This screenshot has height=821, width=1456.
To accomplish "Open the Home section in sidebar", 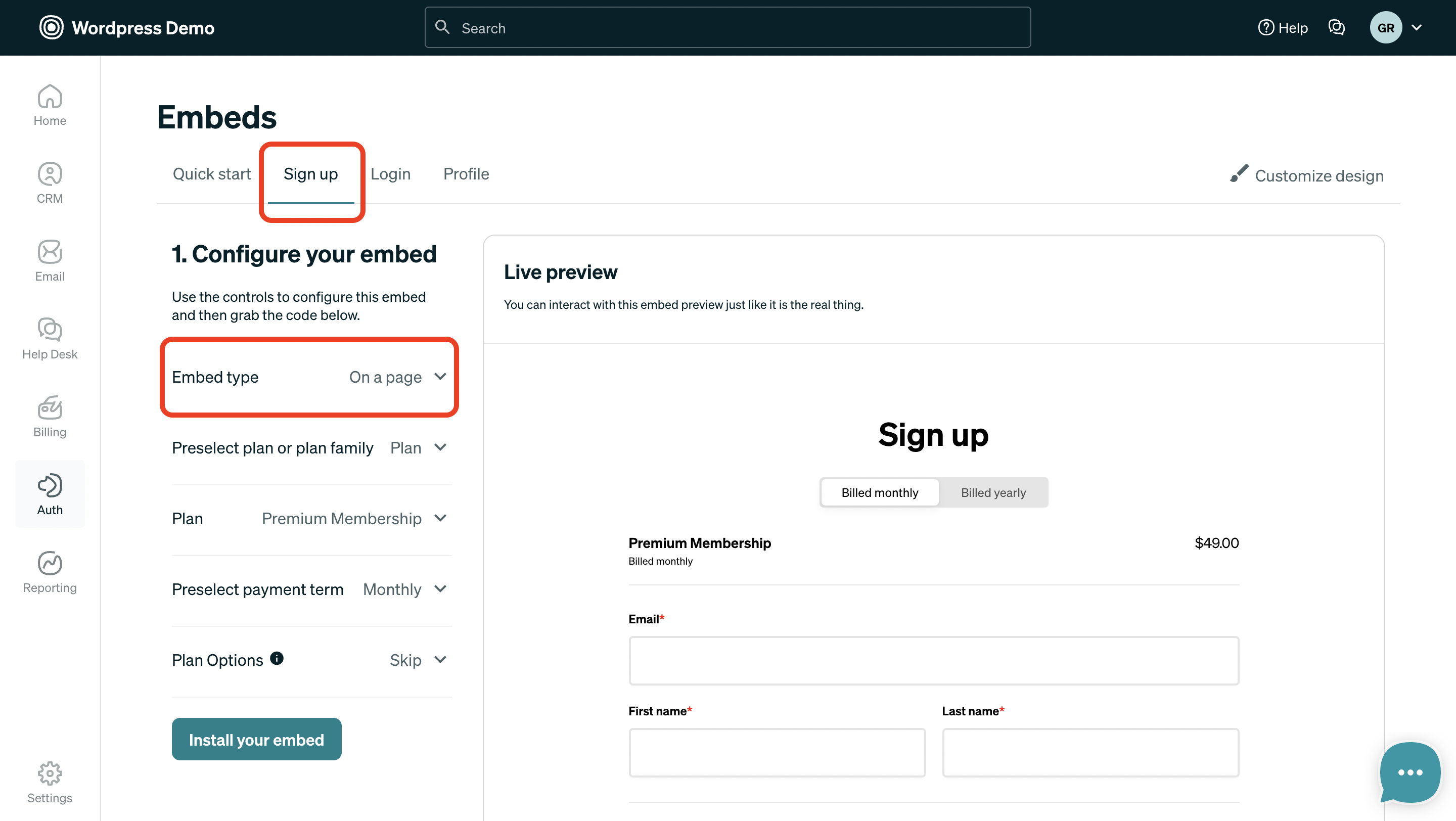I will pos(50,105).
